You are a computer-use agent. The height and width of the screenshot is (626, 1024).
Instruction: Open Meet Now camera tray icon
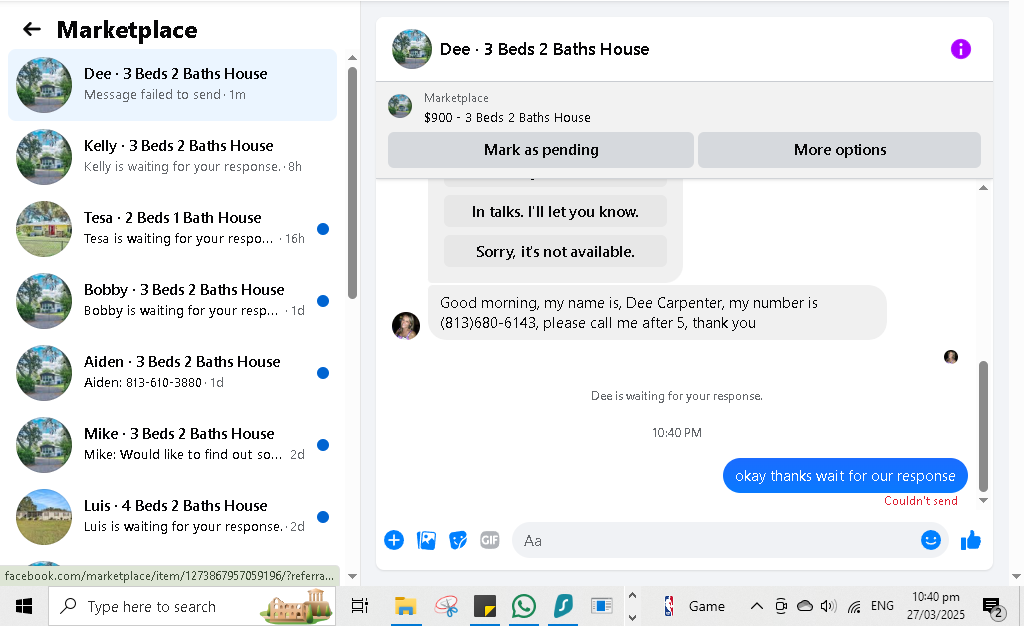tap(781, 606)
